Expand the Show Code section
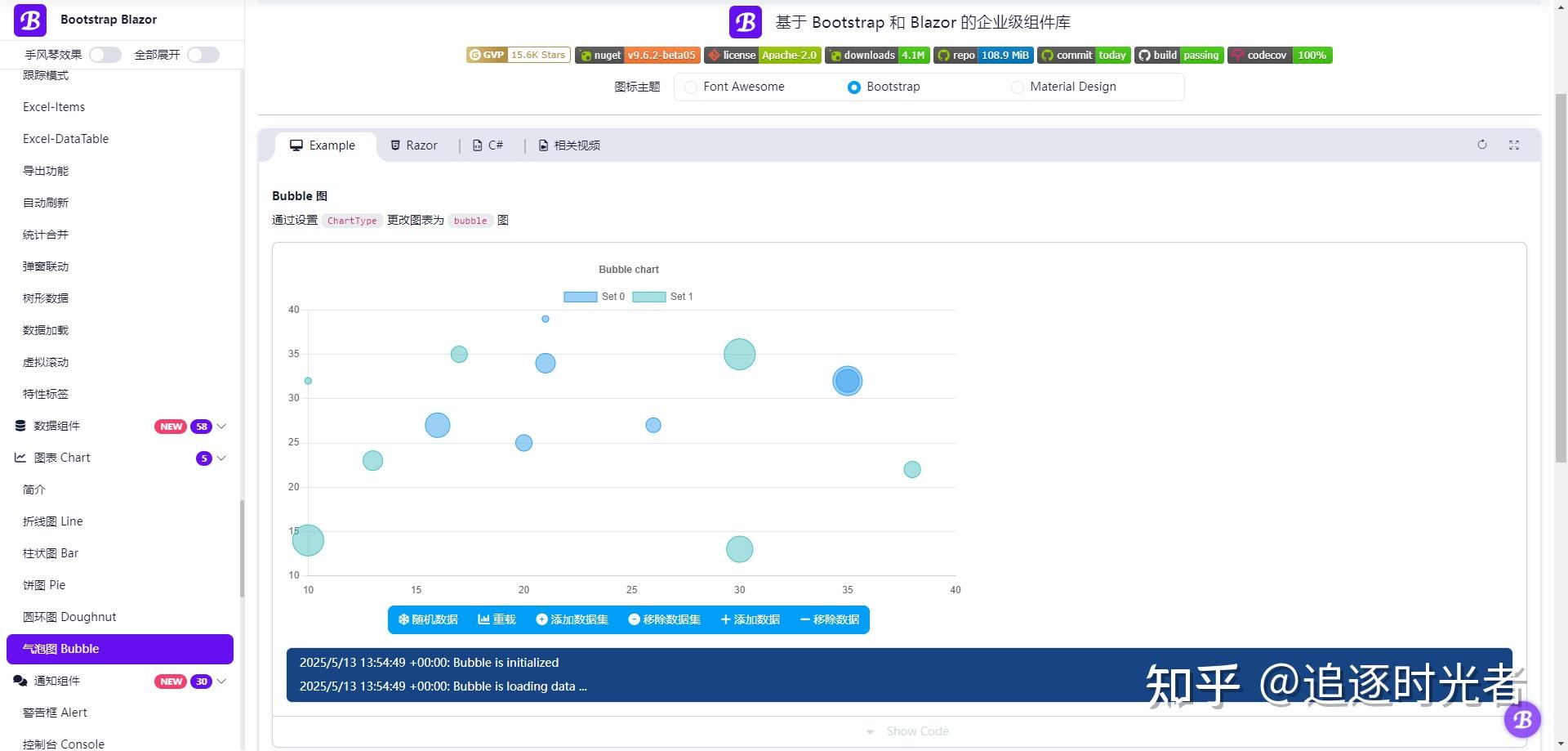Screen dimensions: 1568x751 (x=907, y=731)
